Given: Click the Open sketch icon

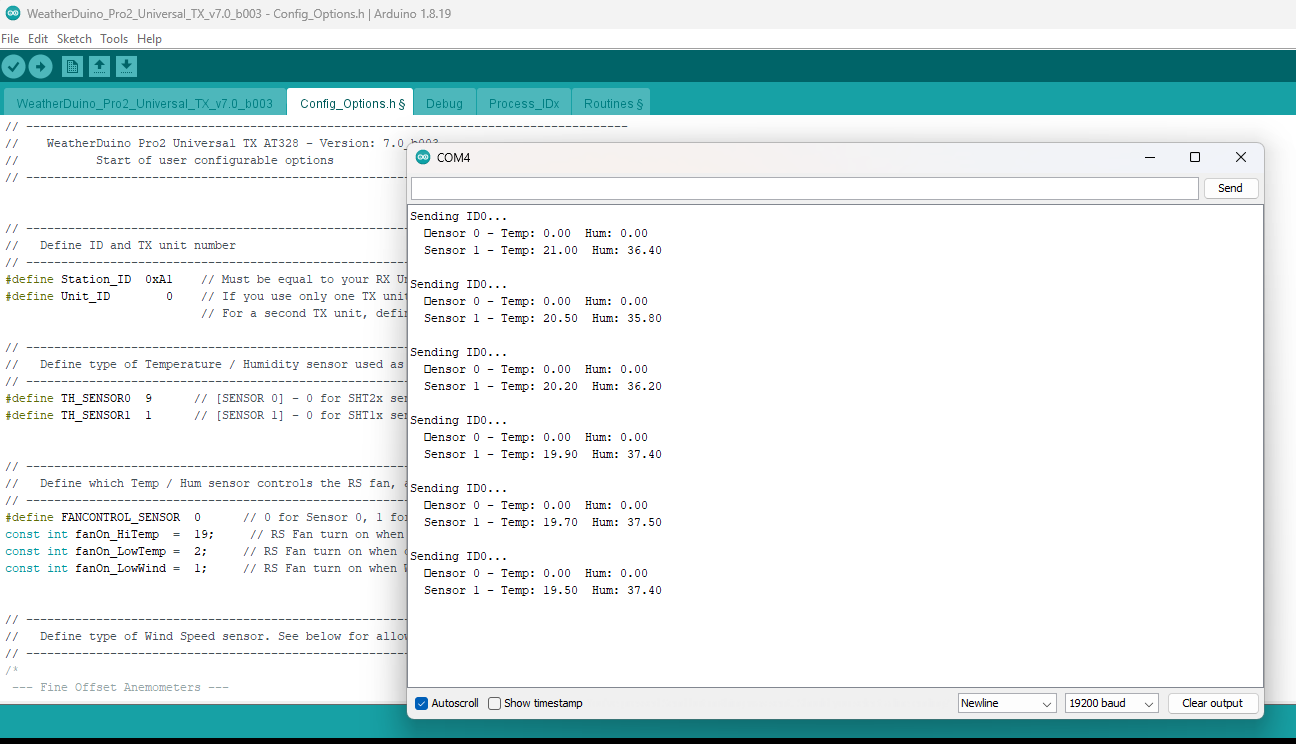Looking at the screenshot, I should [99, 67].
